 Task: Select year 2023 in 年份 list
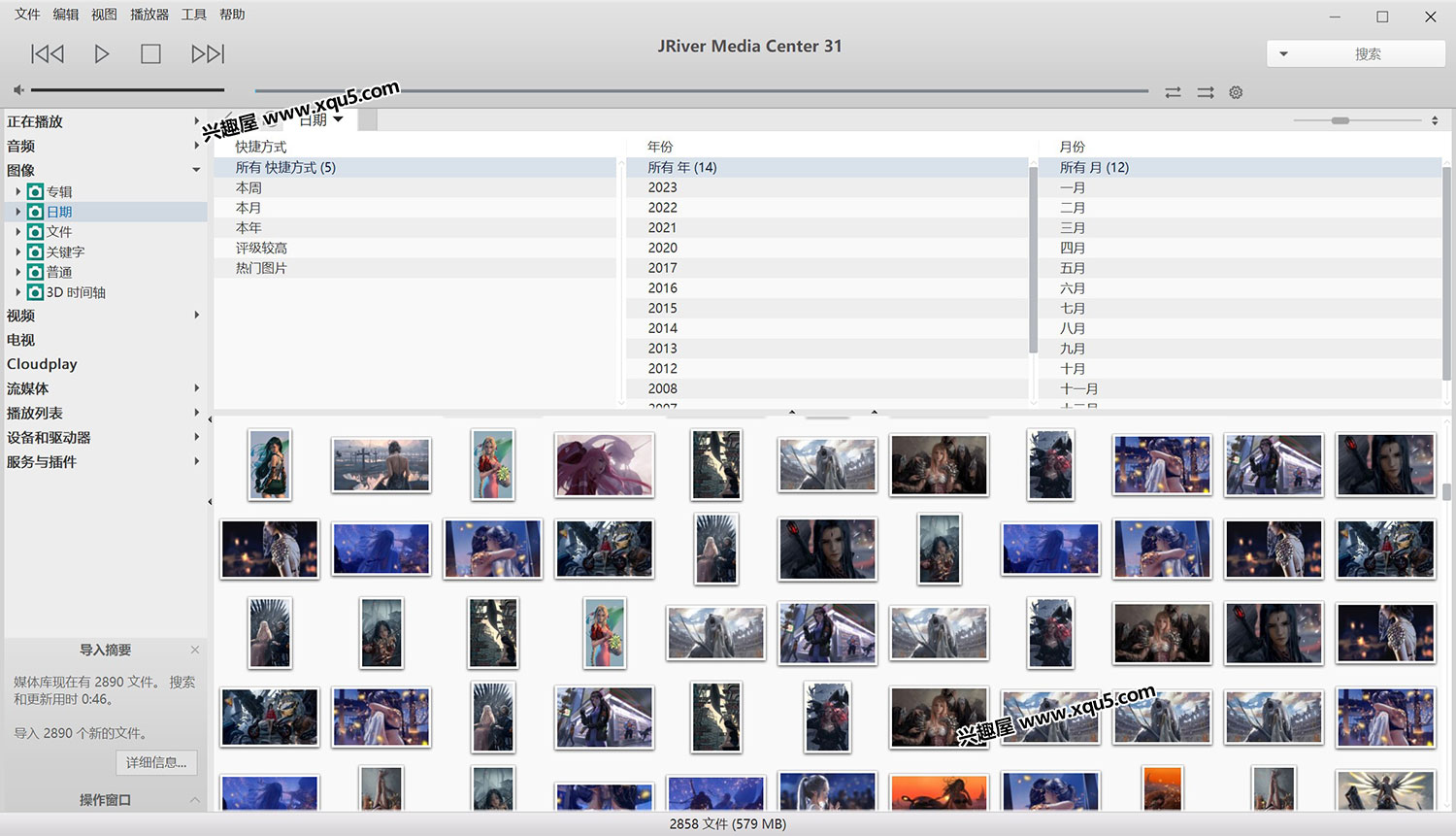pyautogui.click(x=827, y=187)
